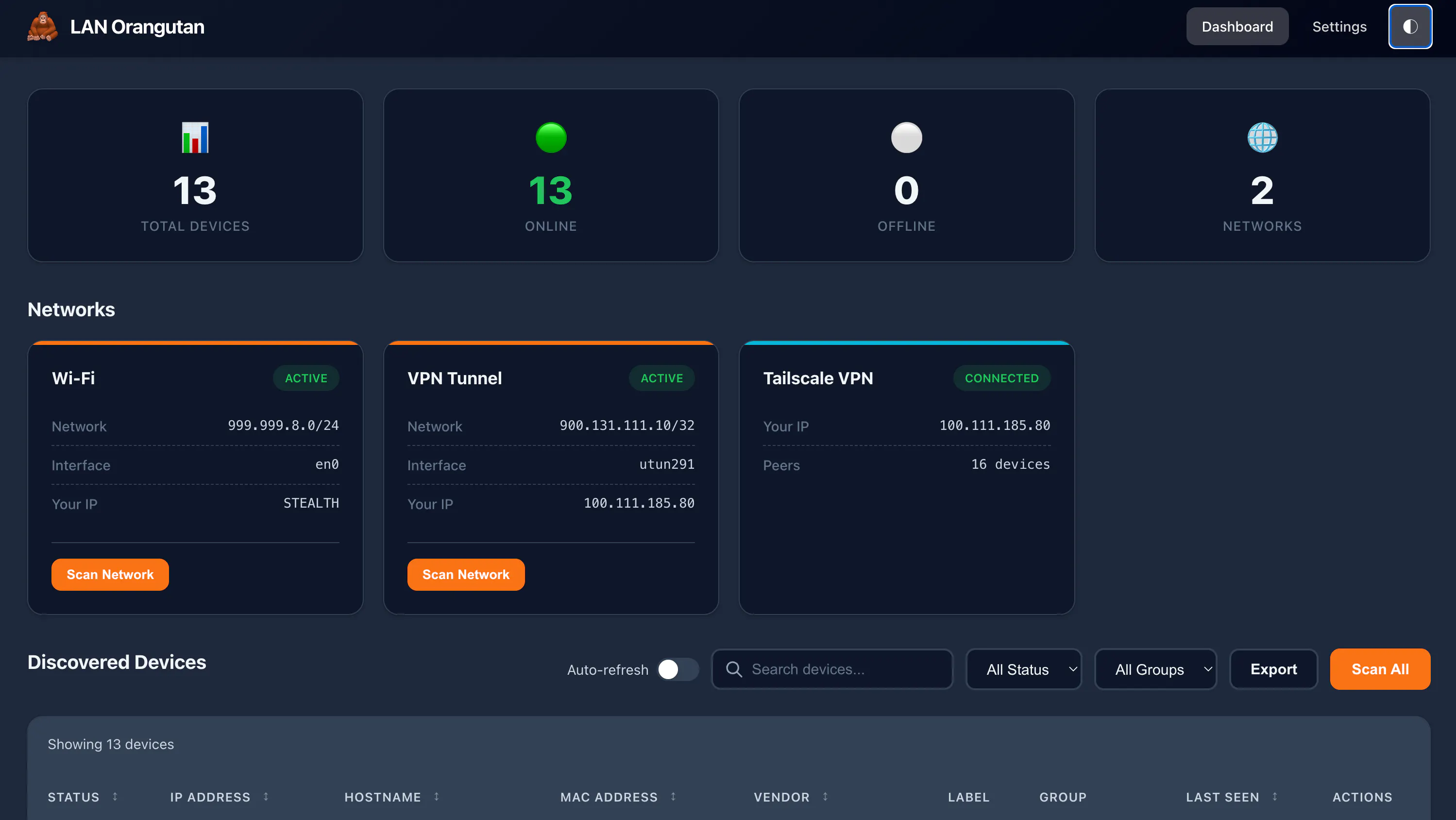Click the bar chart icon for Total Devices

tap(195, 137)
